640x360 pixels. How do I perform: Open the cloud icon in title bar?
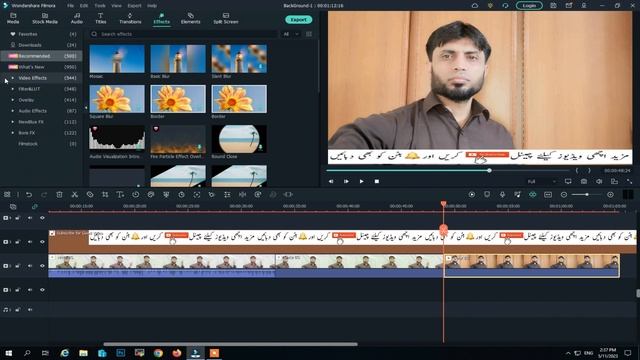tap(475, 6)
